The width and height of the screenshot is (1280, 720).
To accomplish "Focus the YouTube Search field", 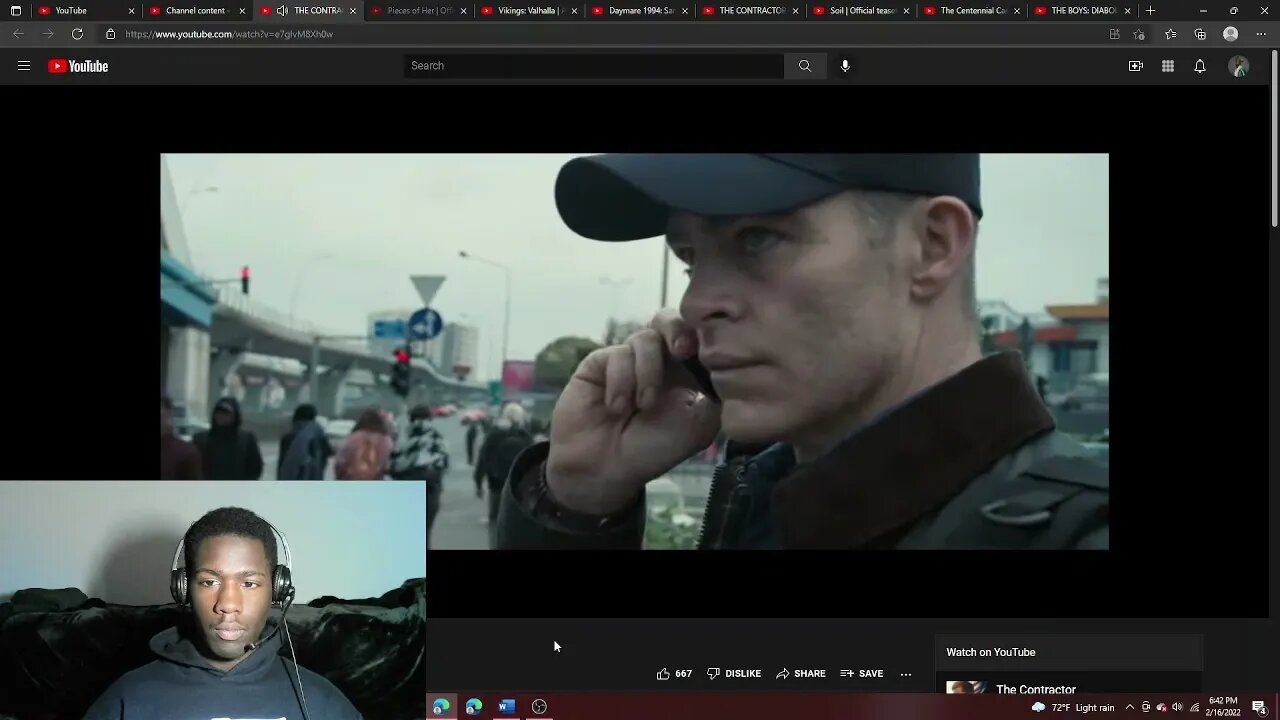I will [594, 66].
